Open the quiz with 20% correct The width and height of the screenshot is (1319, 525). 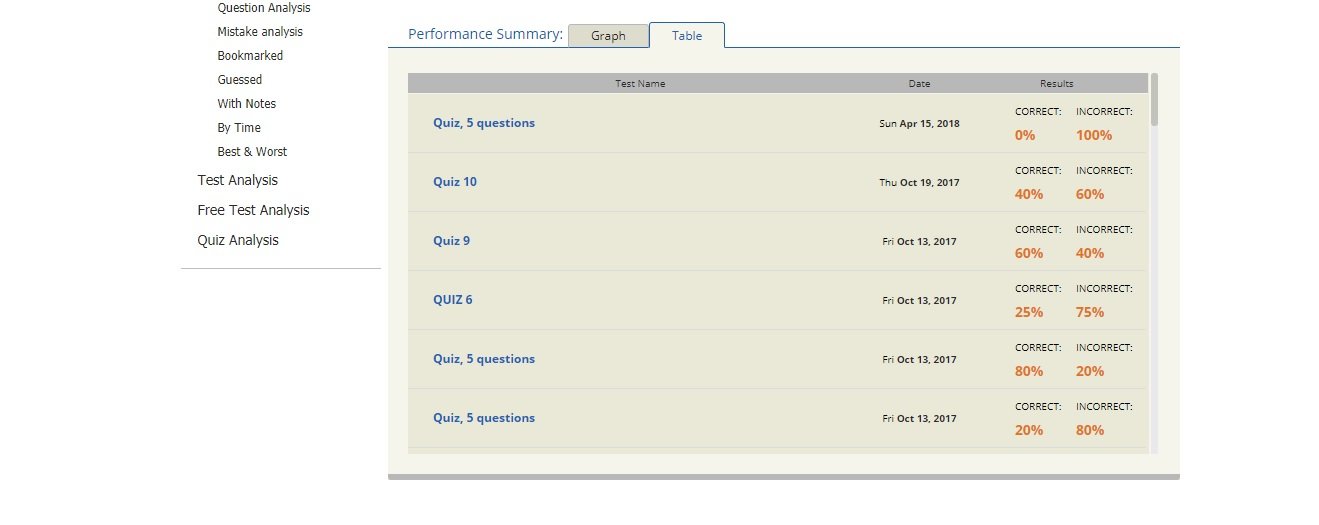click(484, 418)
